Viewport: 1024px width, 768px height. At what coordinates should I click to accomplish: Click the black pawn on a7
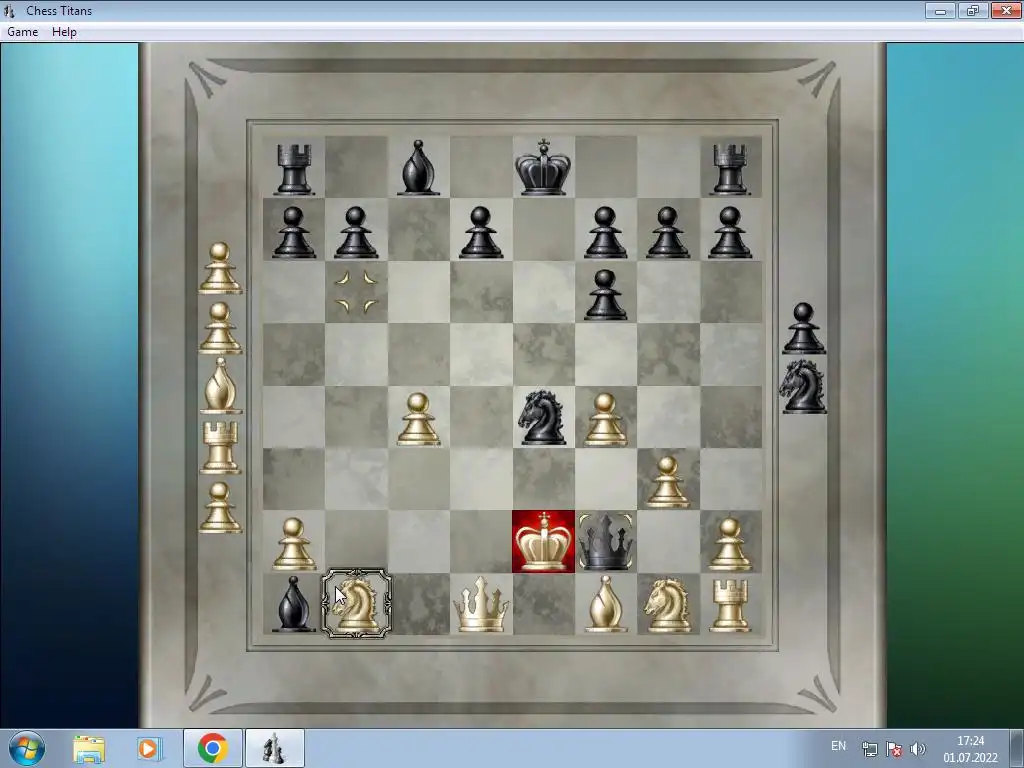click(x=294, y=232)
